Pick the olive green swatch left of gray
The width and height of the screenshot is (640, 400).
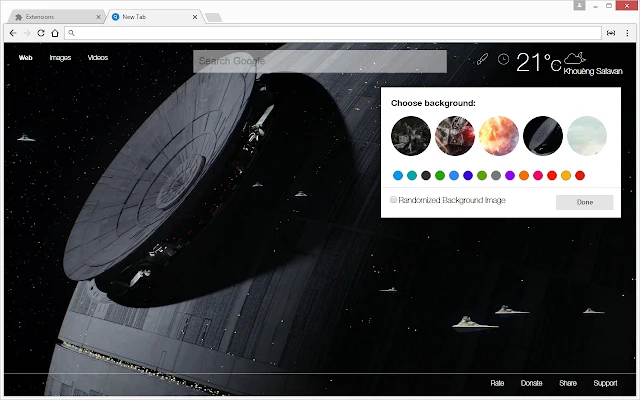click(x=482, y=176)
